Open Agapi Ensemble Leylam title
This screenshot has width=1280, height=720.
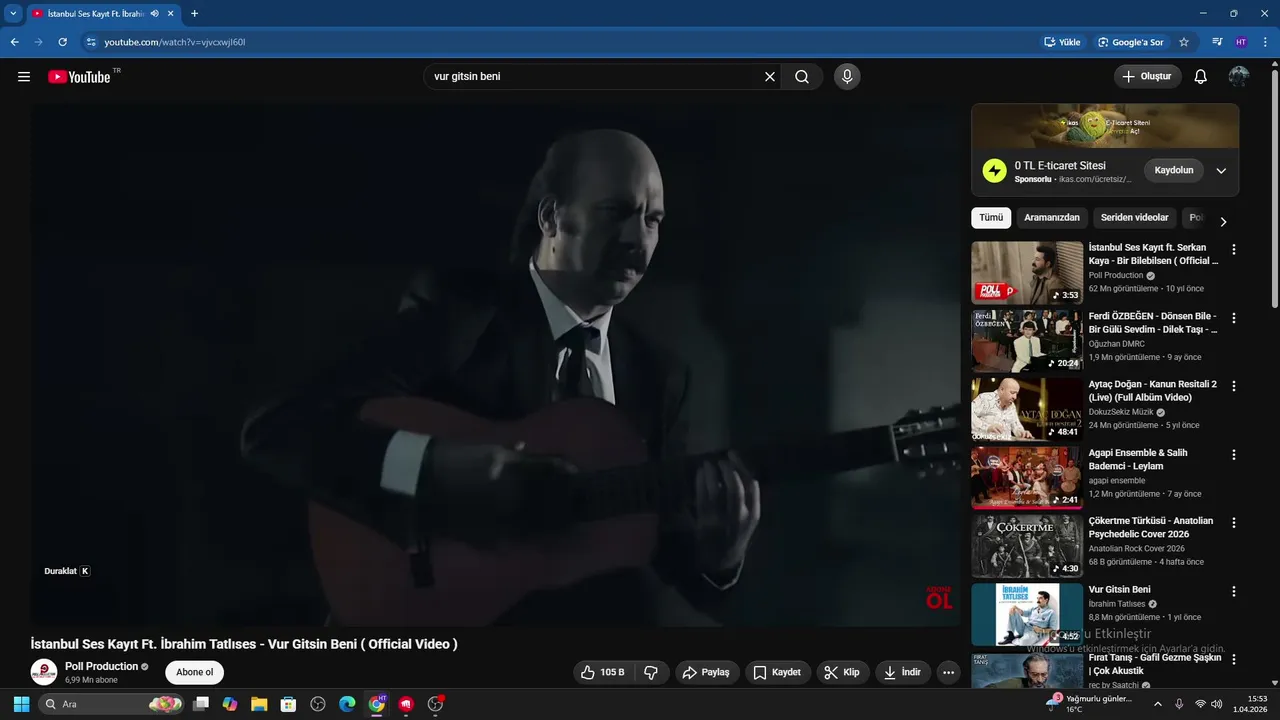1138,460
